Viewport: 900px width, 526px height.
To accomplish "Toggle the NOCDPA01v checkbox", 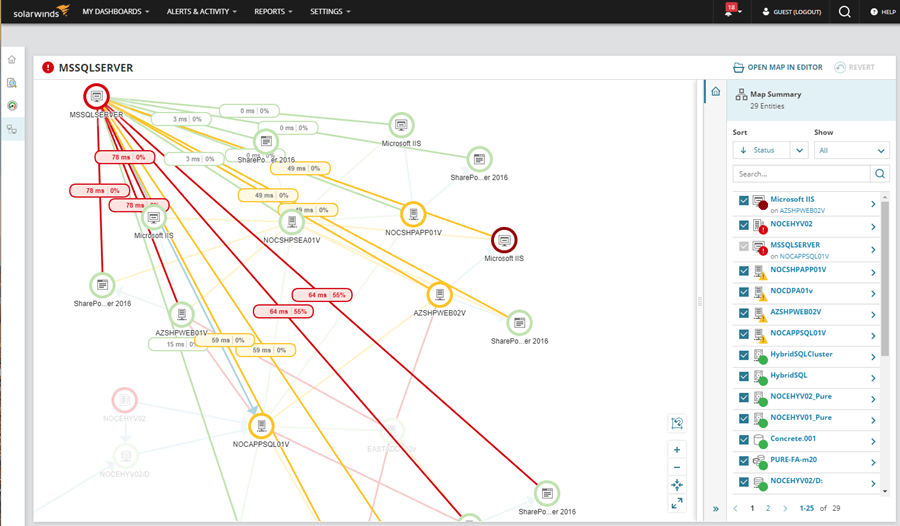I will pos(744,292).
